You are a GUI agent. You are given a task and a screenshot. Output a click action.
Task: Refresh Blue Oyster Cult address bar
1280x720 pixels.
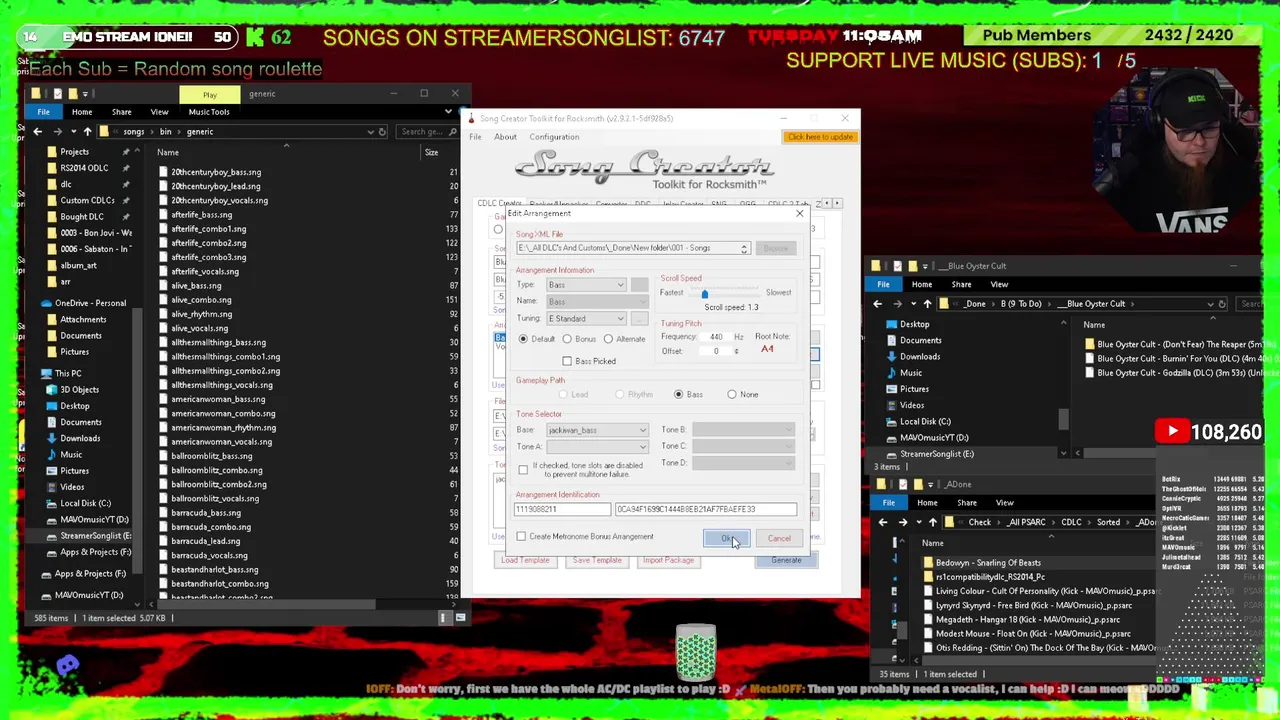[1221, 304]
